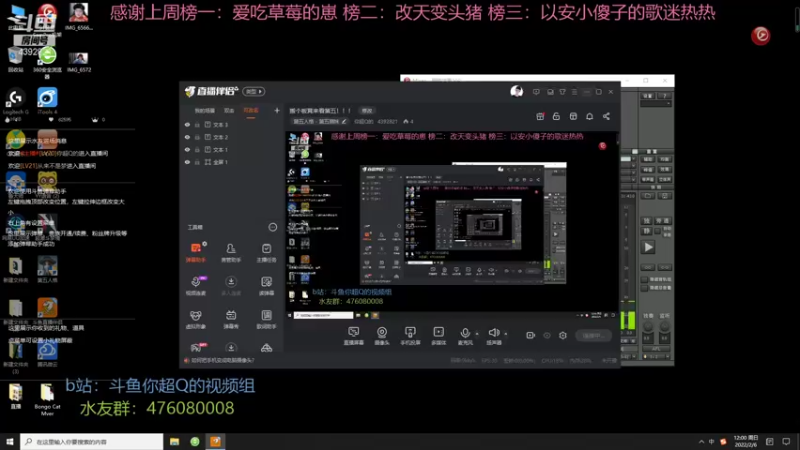Click the user avatar in the title bar

tap(516, 91)
